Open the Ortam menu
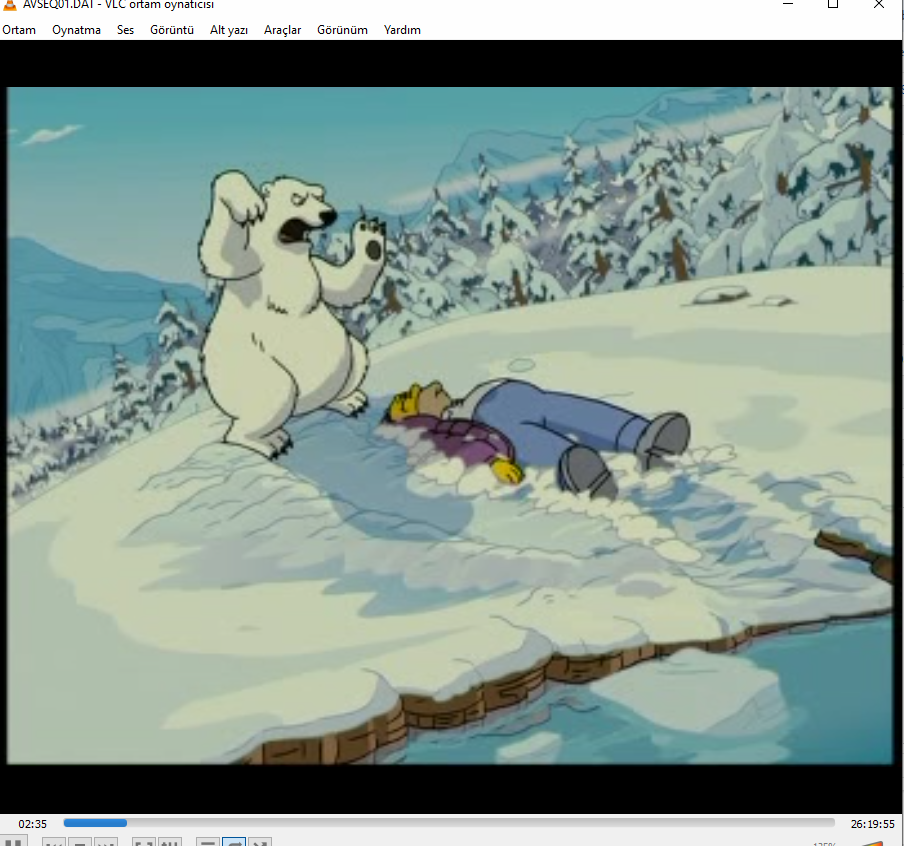904x846 pixels. tap(19, 30)
